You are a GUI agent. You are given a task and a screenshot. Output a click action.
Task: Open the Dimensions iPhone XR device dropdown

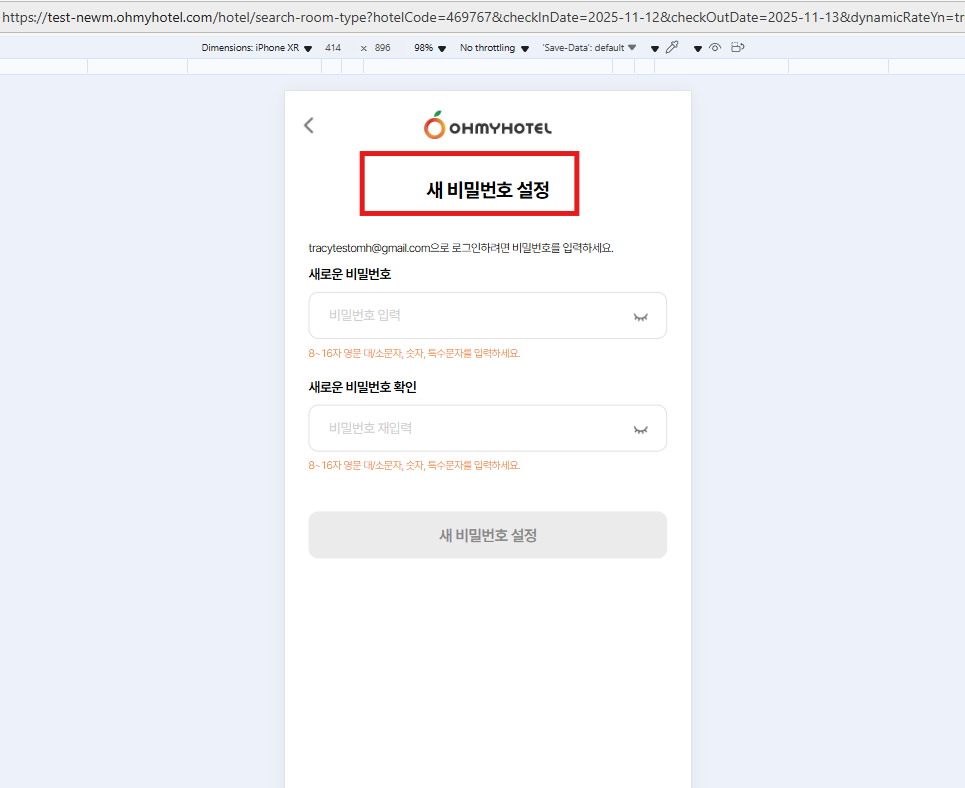(x=257, y=47)
